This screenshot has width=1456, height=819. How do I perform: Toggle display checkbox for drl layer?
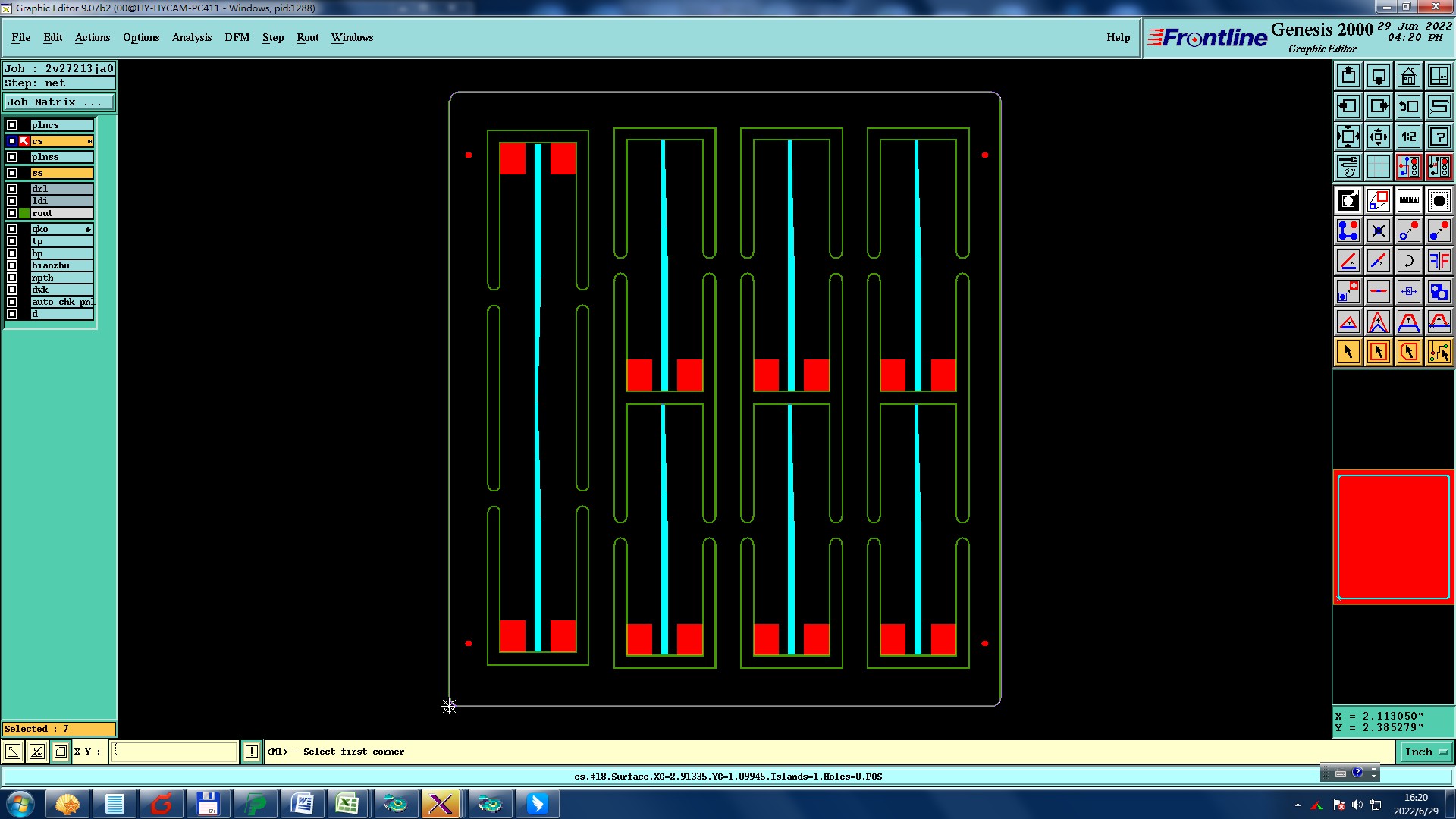[x=12, y=189]
